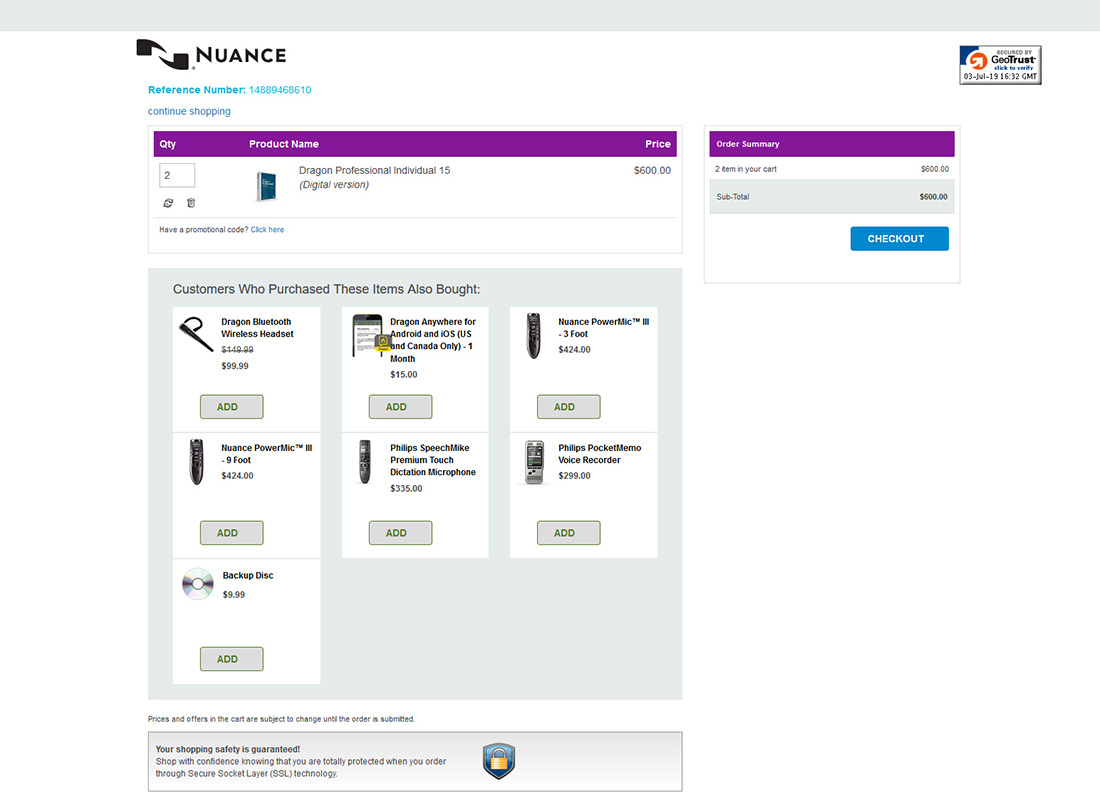Add Nuance PowerMic III 9 Foot
Screen dimensions: 1100x800
232,533
